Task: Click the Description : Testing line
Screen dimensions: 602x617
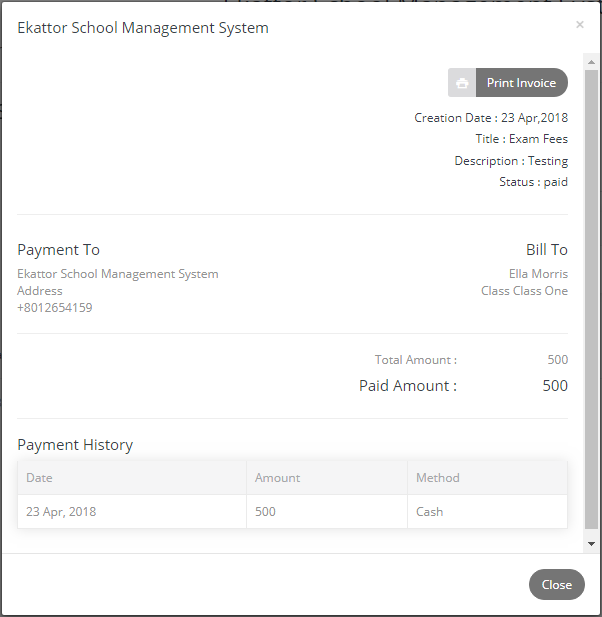Action: (511, 161)
